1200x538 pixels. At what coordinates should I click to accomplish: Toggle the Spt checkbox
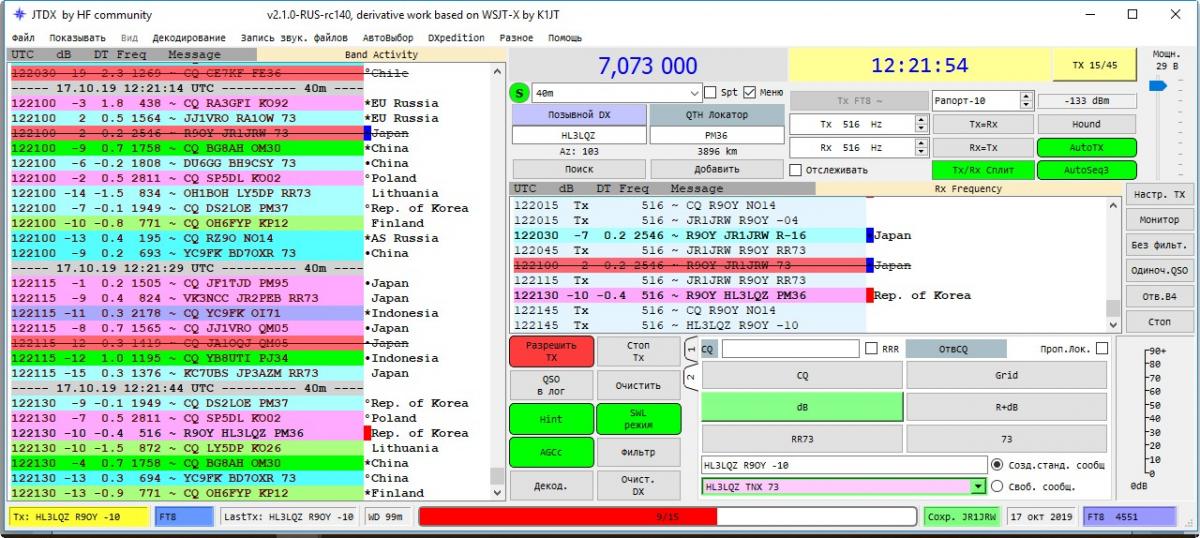click(712, 92)
